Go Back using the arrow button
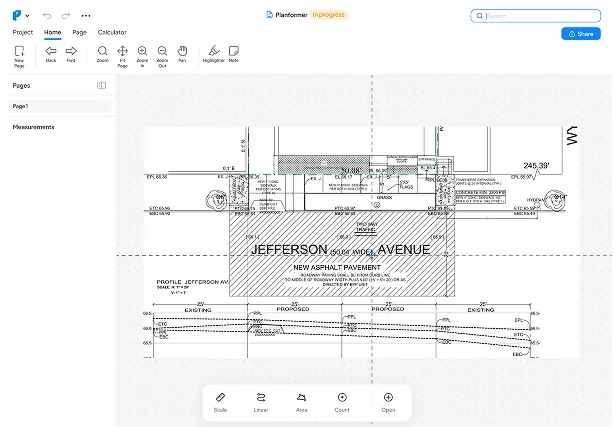The image size is (615, 427). click(51, 51)
